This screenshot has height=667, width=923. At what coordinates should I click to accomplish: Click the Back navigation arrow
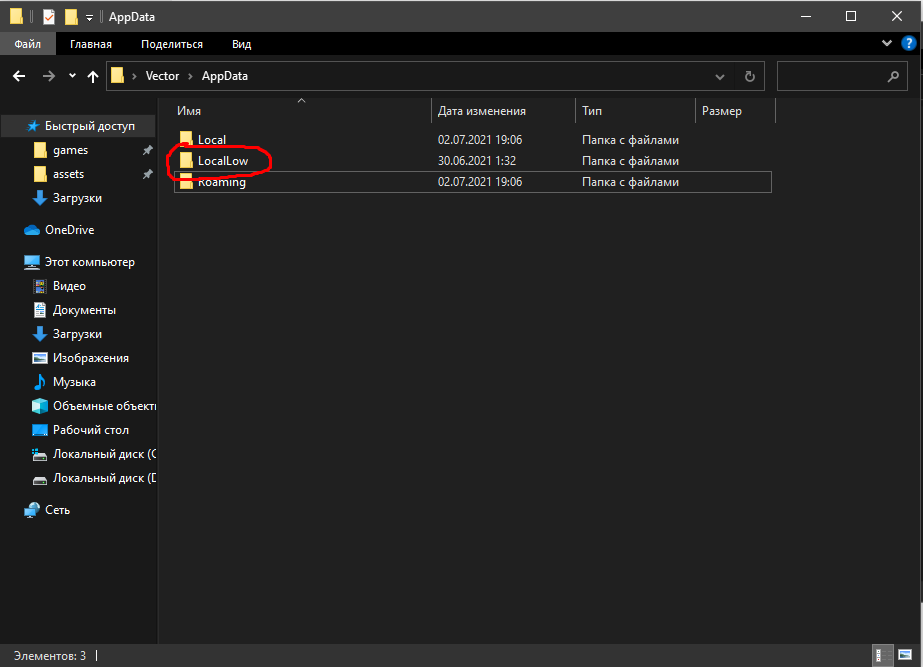[x=18, y=76]
